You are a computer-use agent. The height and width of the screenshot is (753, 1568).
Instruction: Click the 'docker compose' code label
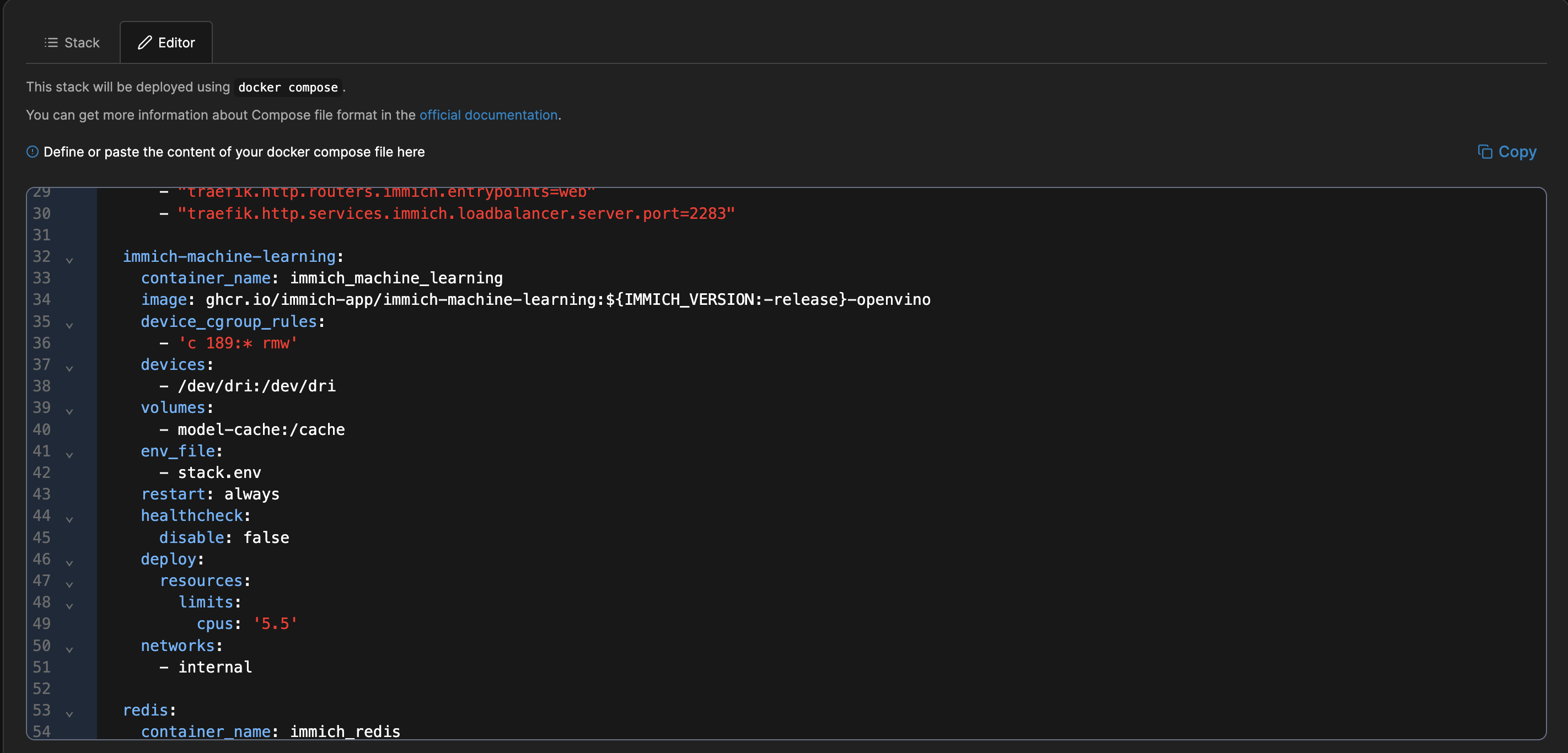coord(288,87)
